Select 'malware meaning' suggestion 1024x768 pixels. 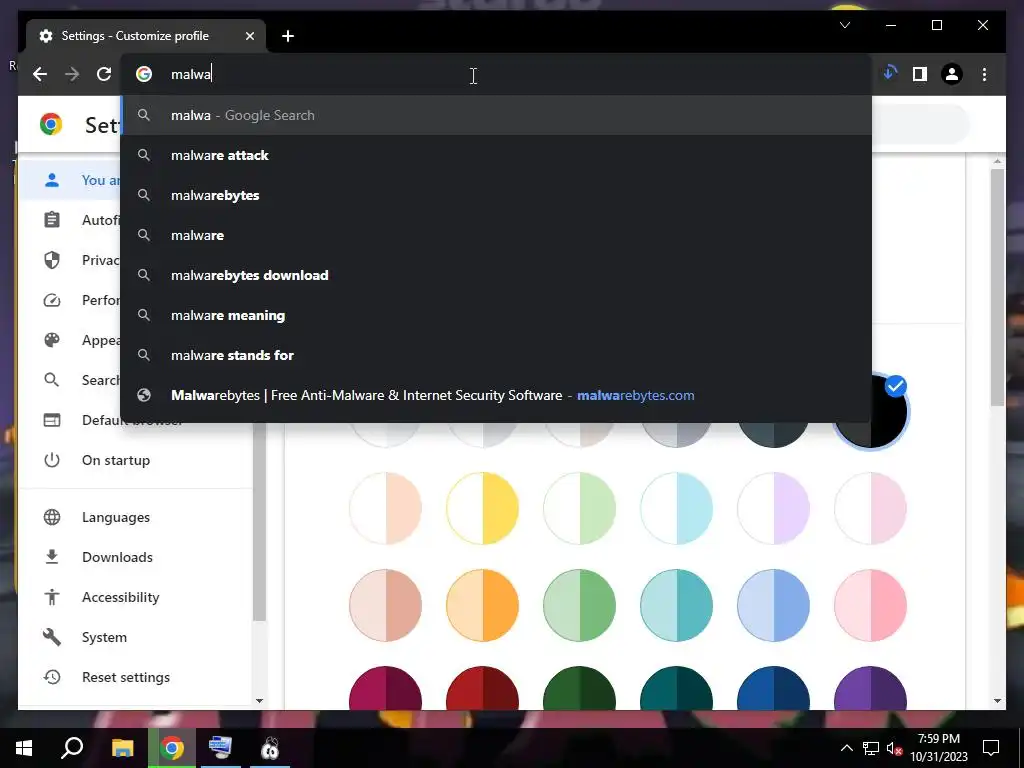496,315
